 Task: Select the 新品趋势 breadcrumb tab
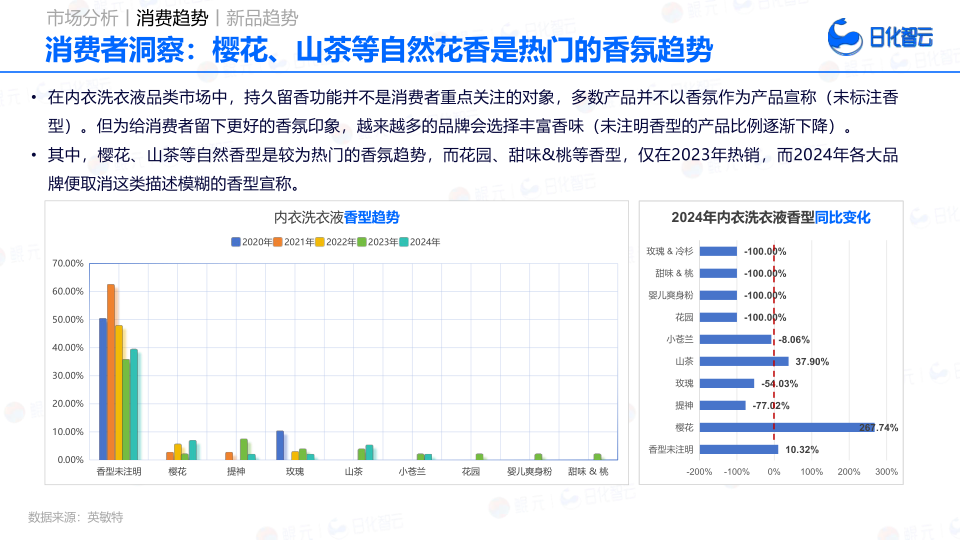(x=262, y=18)
